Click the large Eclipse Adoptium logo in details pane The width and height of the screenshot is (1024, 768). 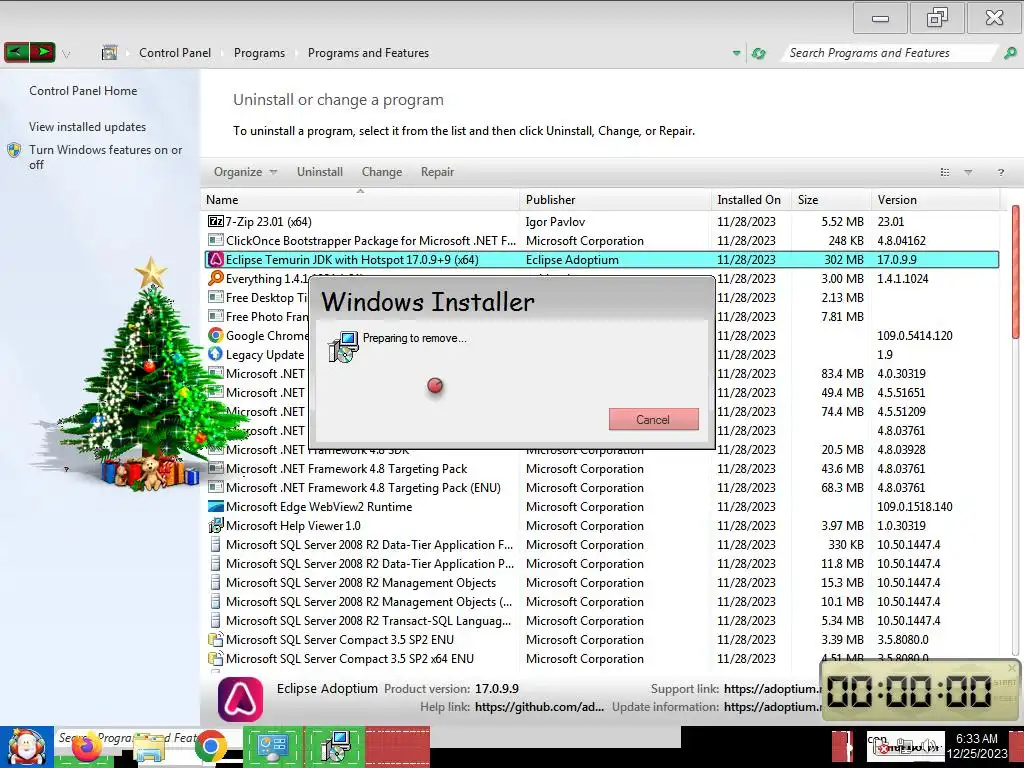(x=240, y=699)
